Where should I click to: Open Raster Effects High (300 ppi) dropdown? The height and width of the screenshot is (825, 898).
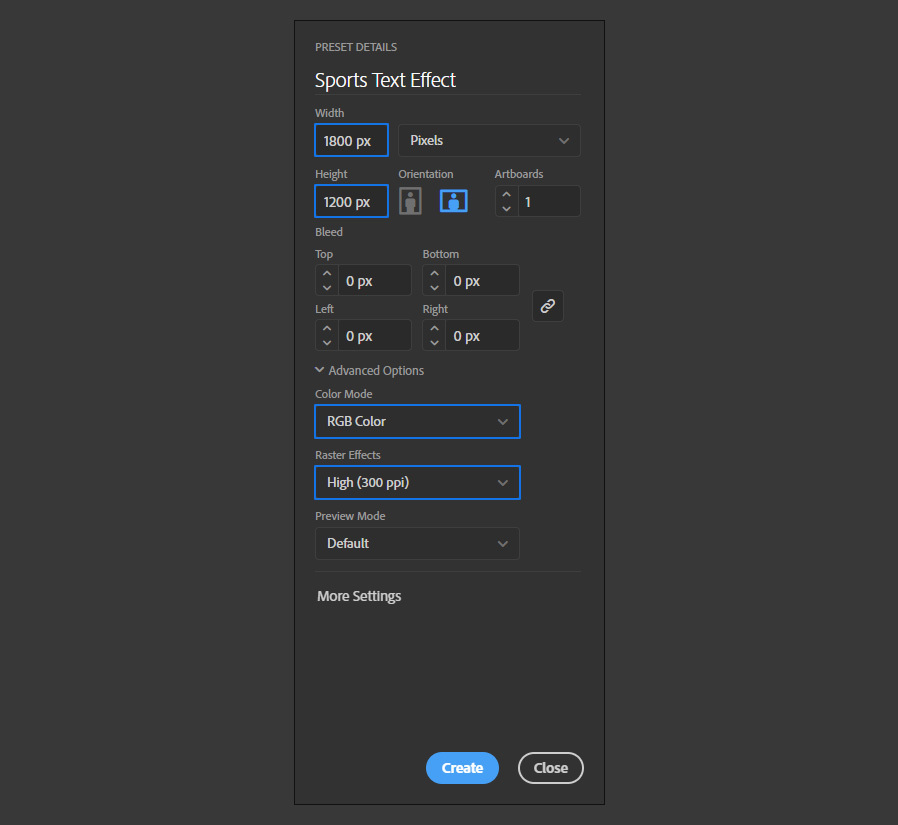418,483
